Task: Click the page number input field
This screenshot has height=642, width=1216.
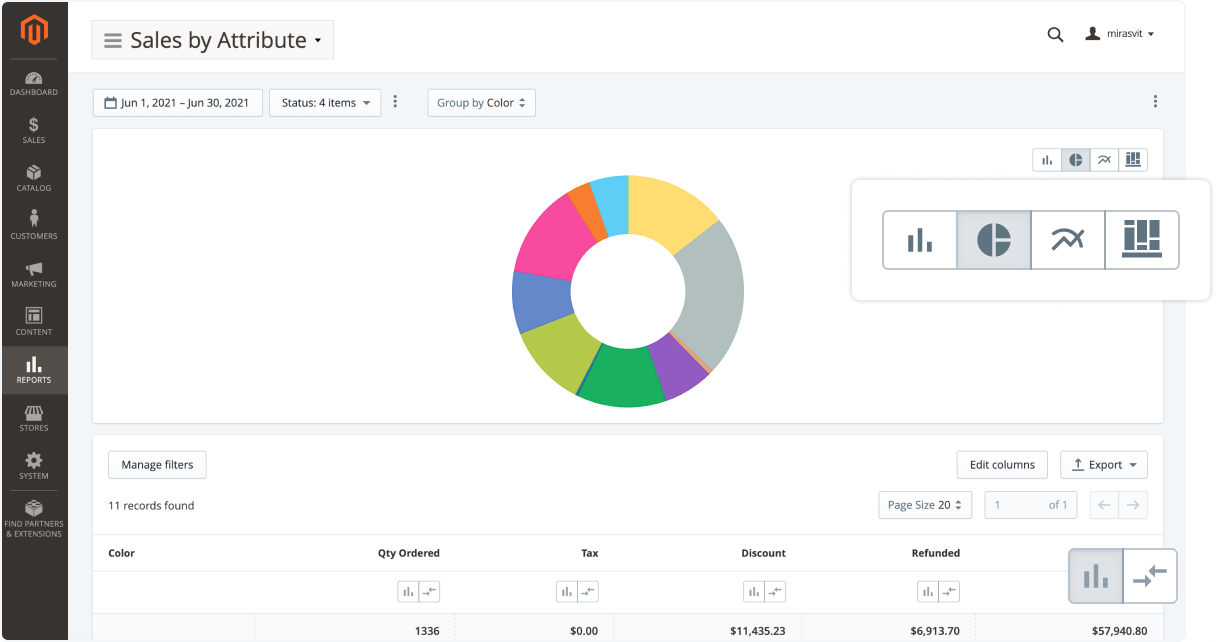Action: 1031,505
